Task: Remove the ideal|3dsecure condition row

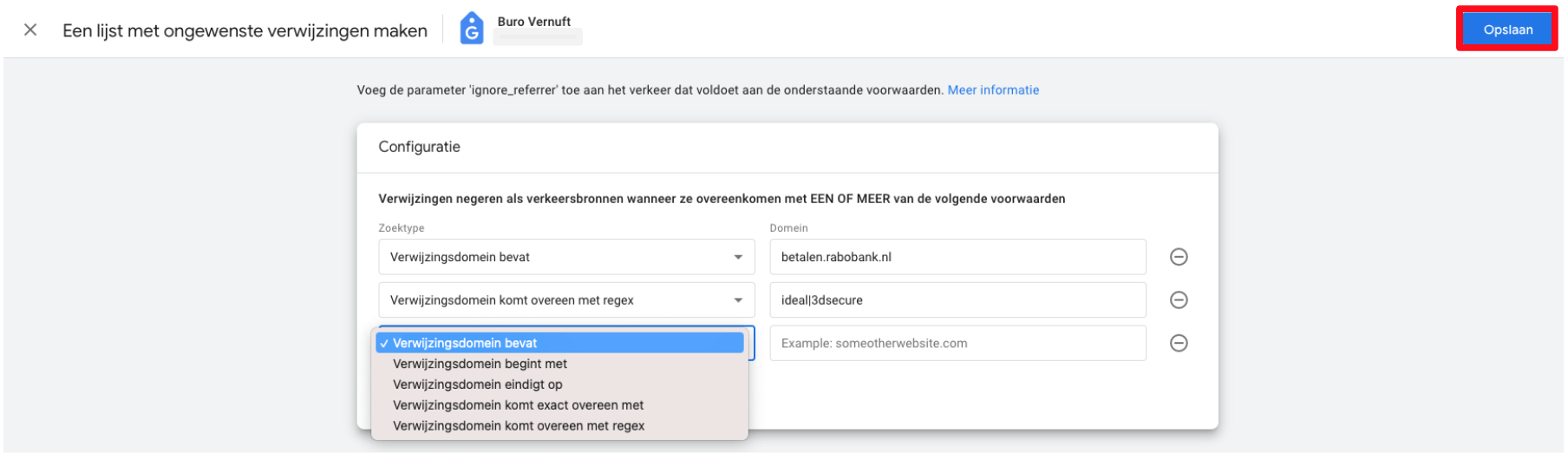Action: pyautogui.click(x=1179, y=300)
